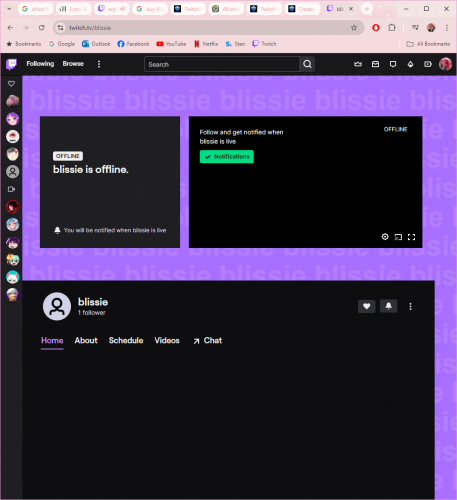Viewport: 457px width, 500px height.
Task: Open the Twitch inbox notifications icon
Action: click(375, 64)
